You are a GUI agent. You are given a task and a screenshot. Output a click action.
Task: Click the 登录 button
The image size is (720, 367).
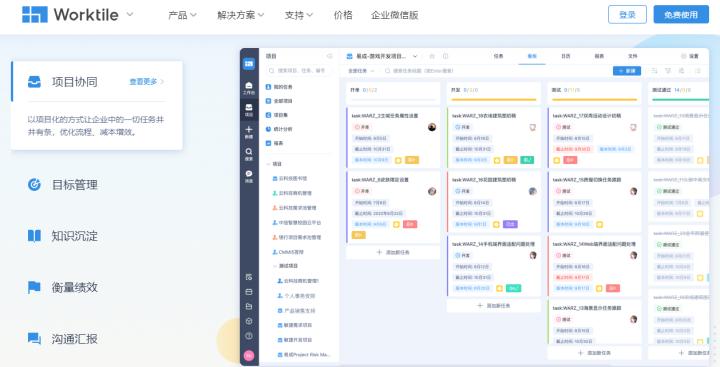(x=627, y=15)
